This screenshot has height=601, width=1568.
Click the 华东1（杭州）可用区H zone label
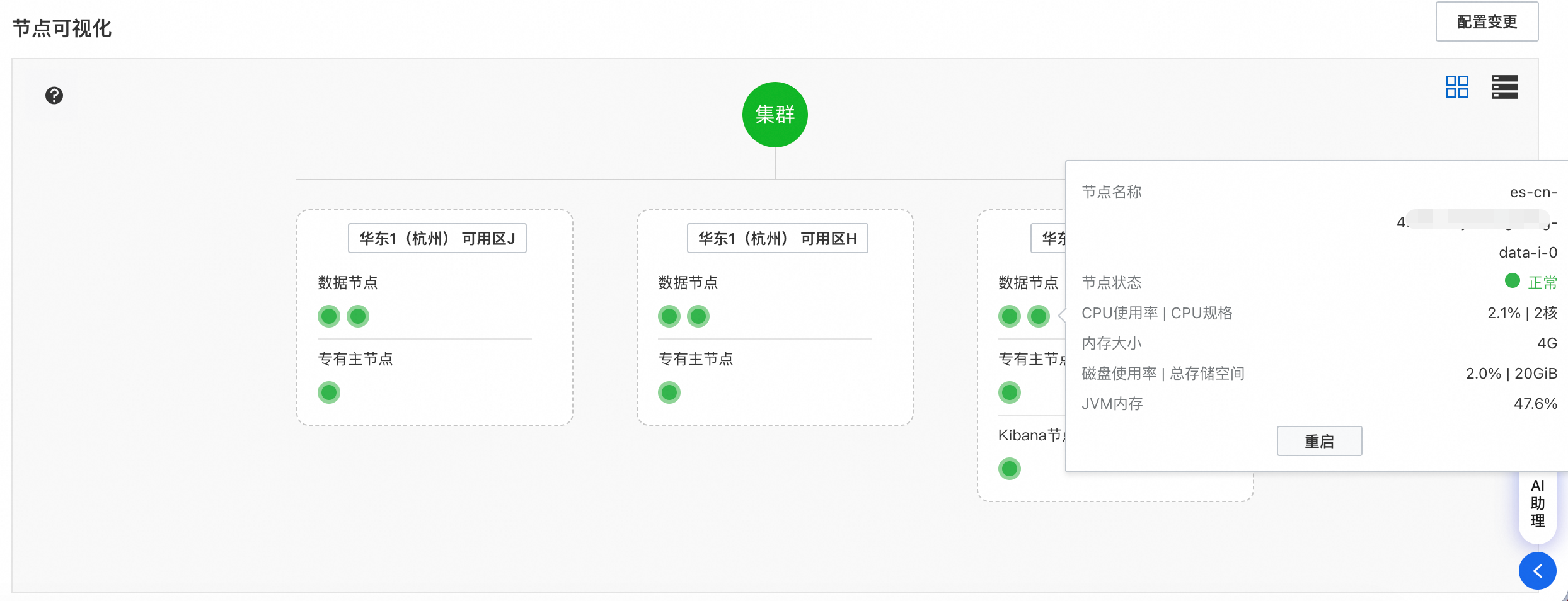777,239
